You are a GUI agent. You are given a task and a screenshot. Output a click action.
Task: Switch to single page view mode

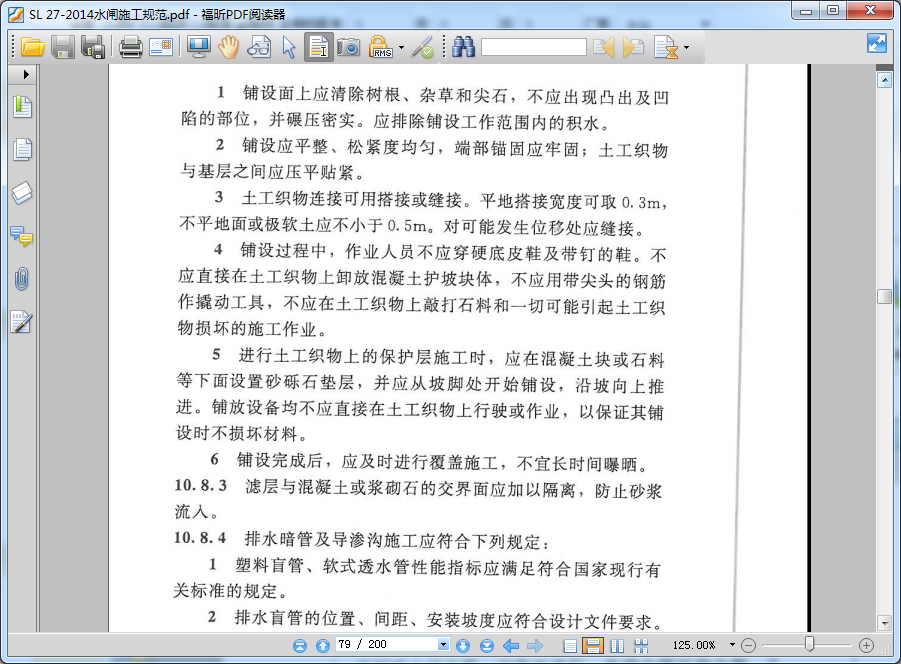tap(570, 646)
